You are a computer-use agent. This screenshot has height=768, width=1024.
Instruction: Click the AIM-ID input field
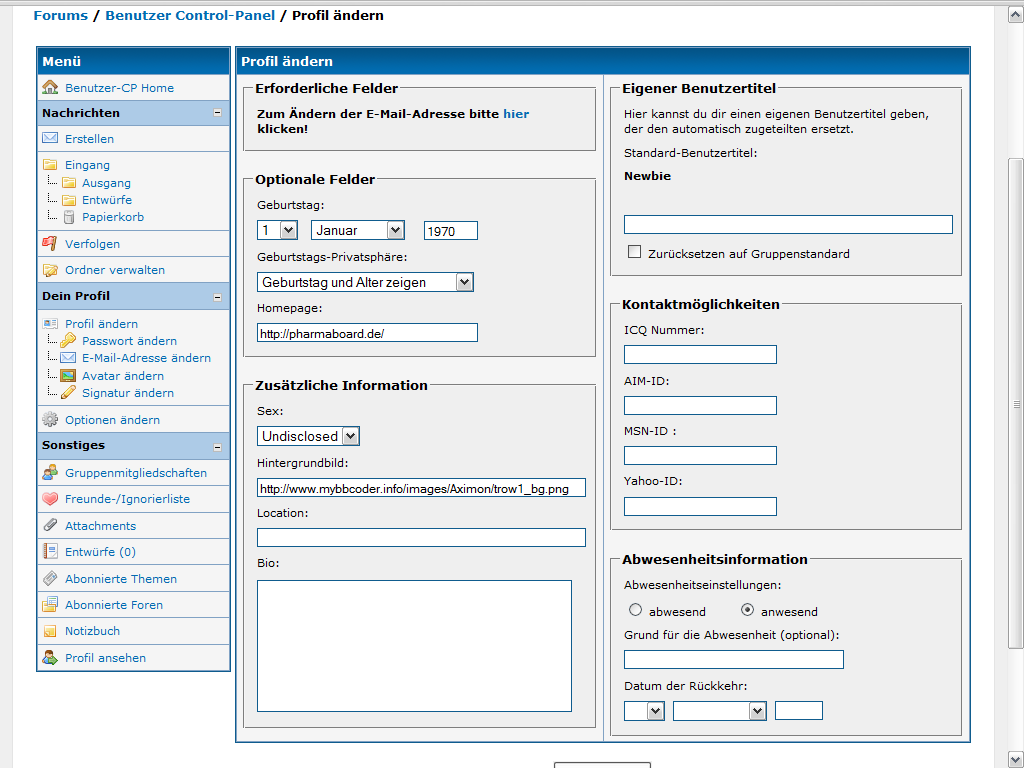[700, 406]
